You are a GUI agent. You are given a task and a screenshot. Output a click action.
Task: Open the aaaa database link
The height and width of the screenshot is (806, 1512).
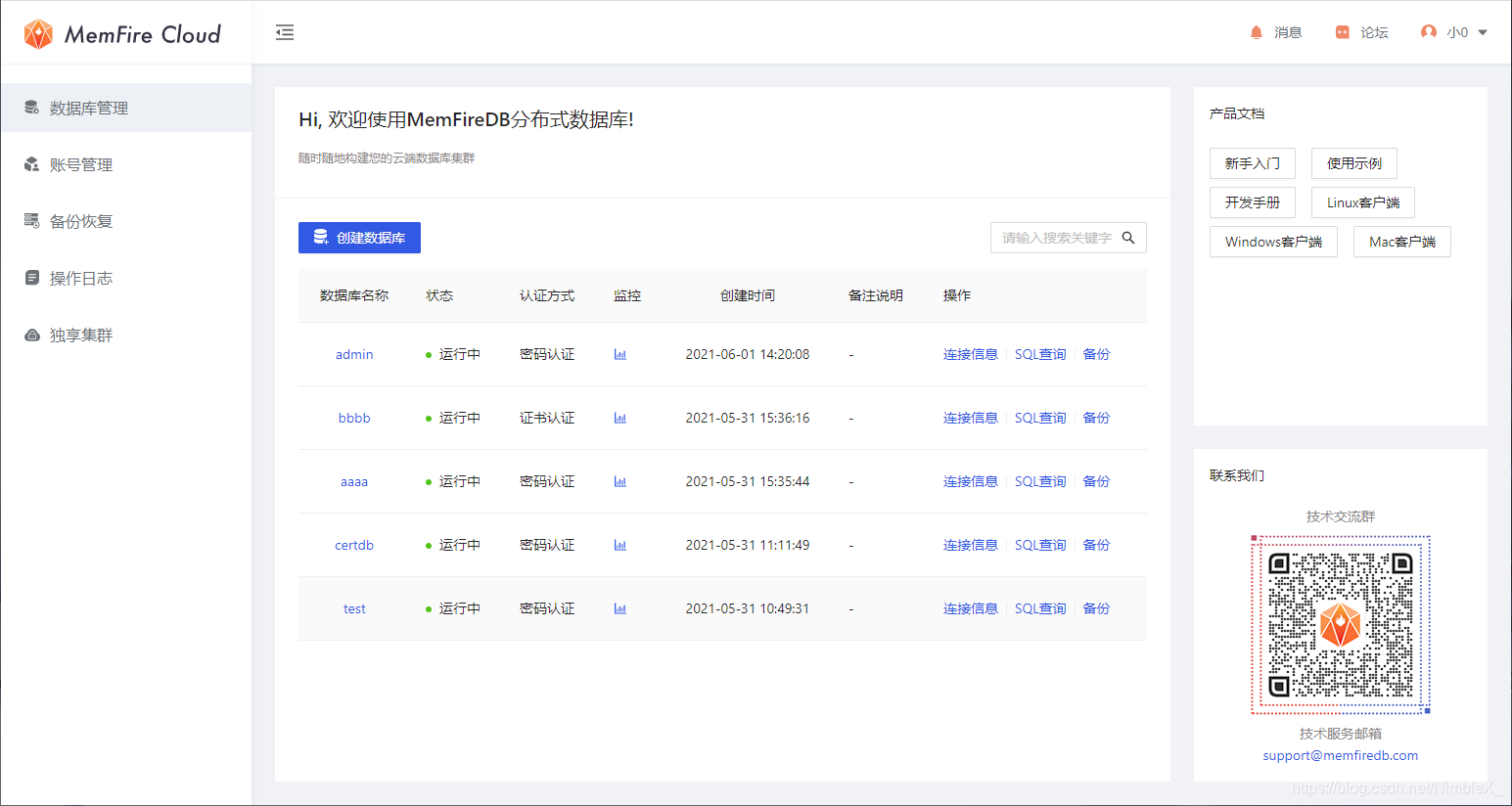[x=354, y=481]
